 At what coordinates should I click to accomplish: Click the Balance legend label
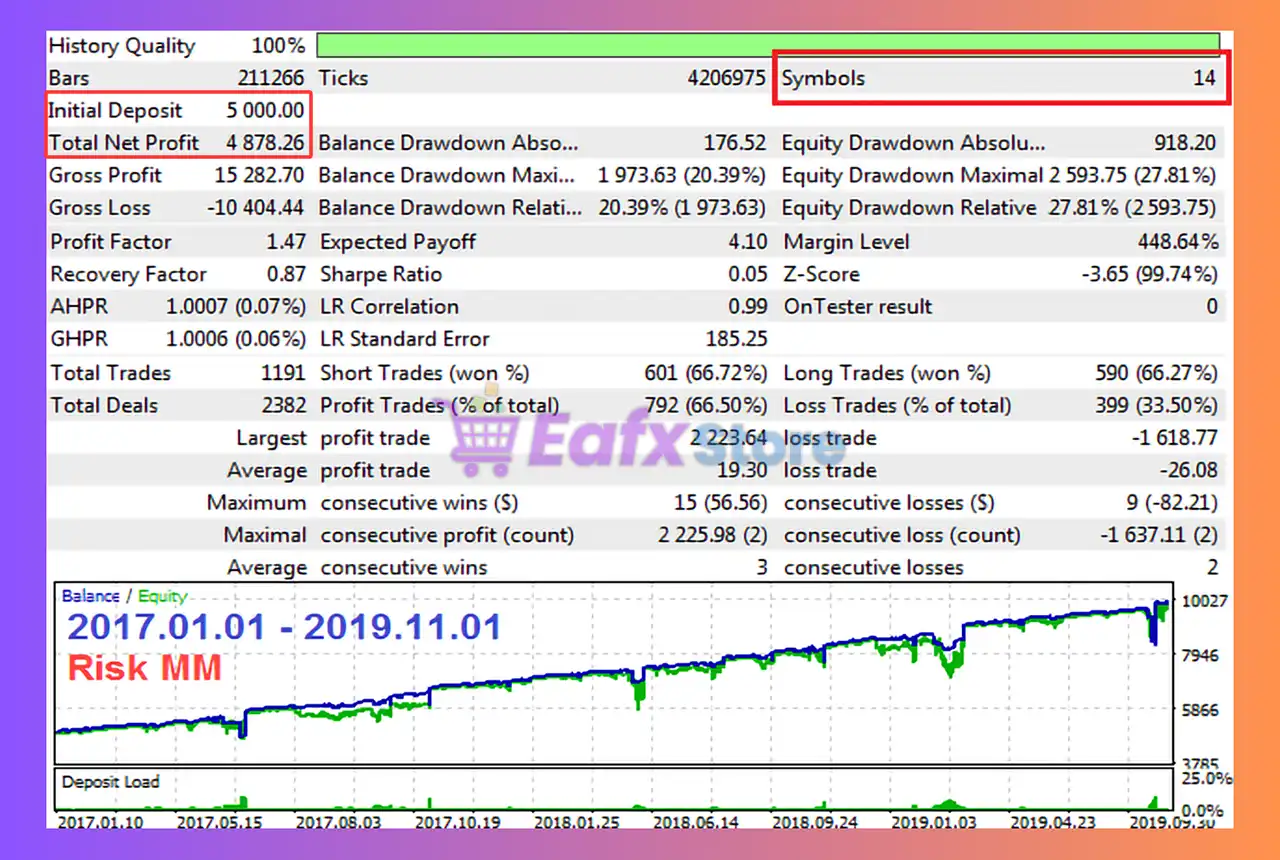[90, 596]
